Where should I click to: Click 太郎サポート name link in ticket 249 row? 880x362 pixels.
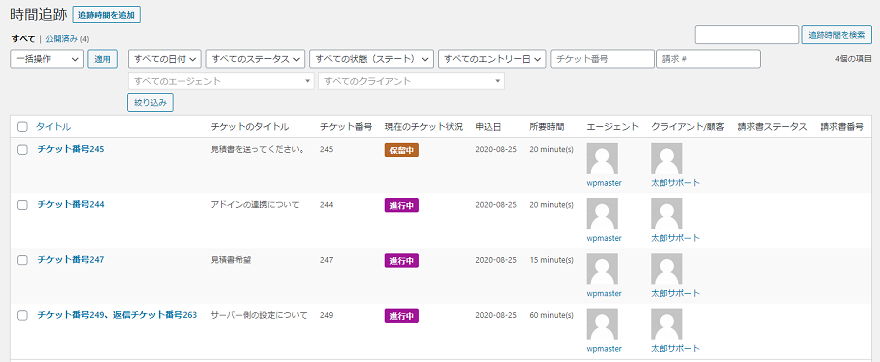point(676,349)
